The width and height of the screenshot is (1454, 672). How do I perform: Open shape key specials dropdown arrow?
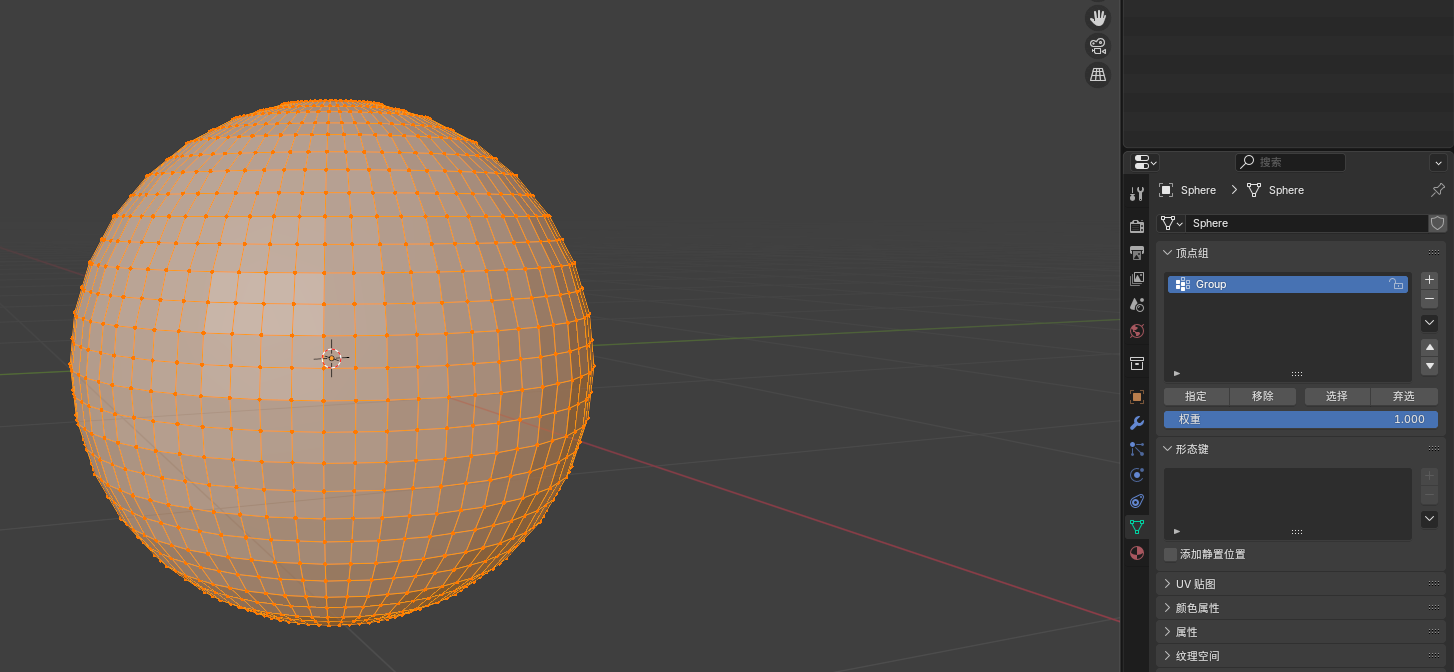(1430, 519)
